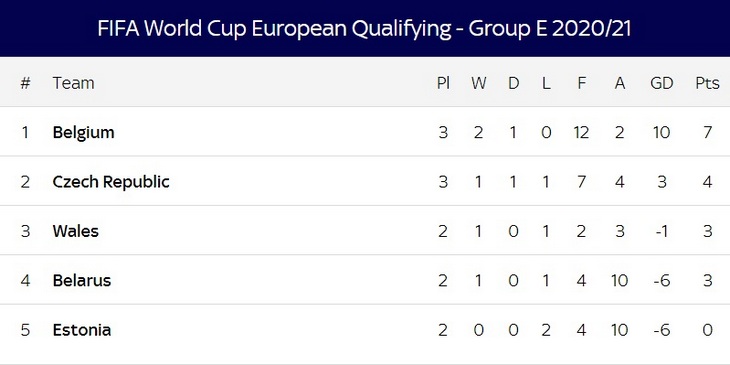Open the Wales team link

point(75,231)
